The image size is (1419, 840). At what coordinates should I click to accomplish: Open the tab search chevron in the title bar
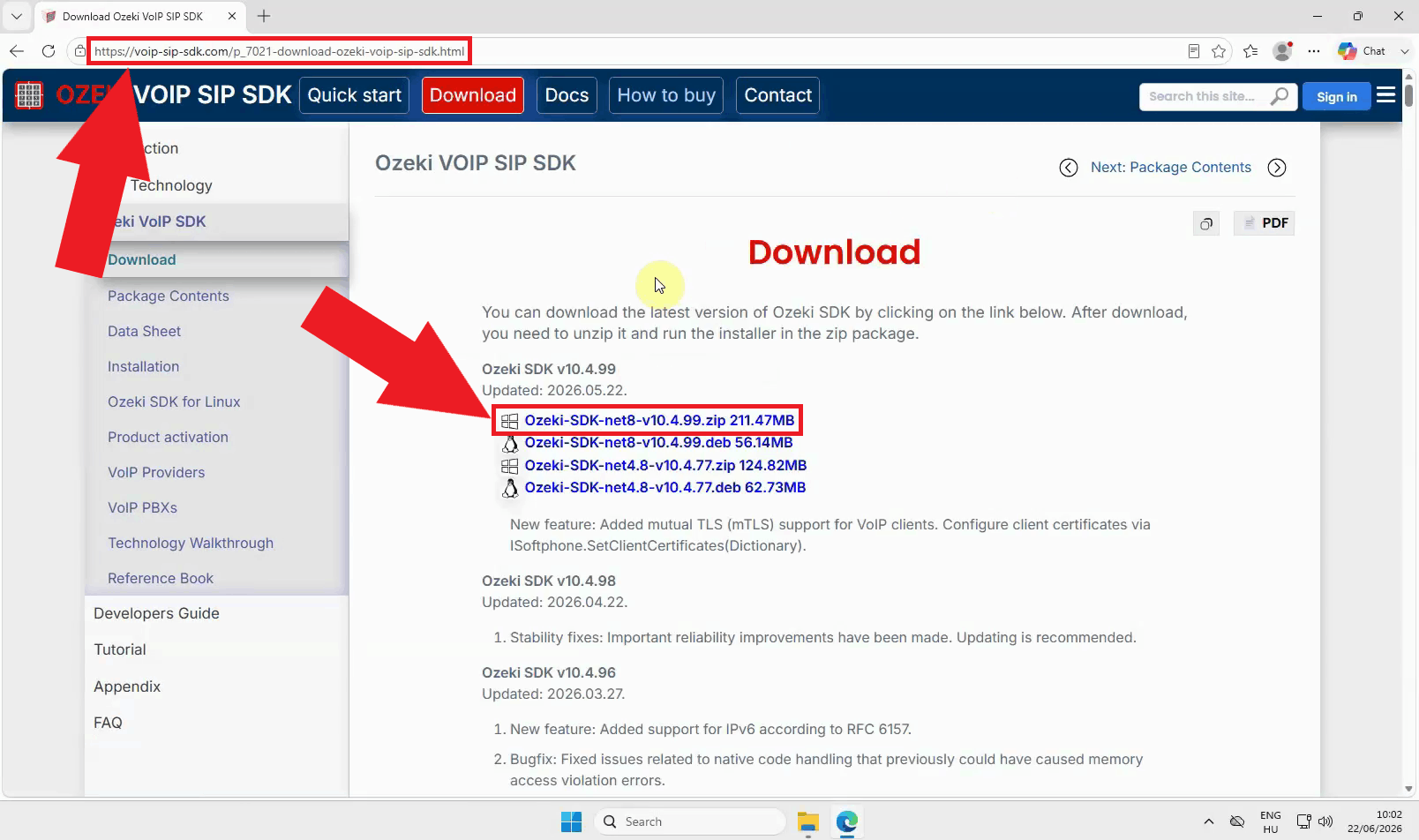(x=17, y=16)
